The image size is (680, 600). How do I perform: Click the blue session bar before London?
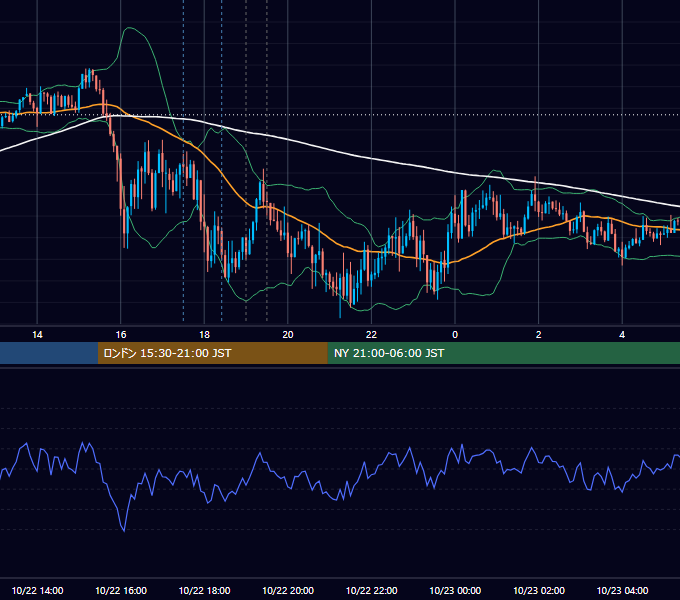pos(49,353)
